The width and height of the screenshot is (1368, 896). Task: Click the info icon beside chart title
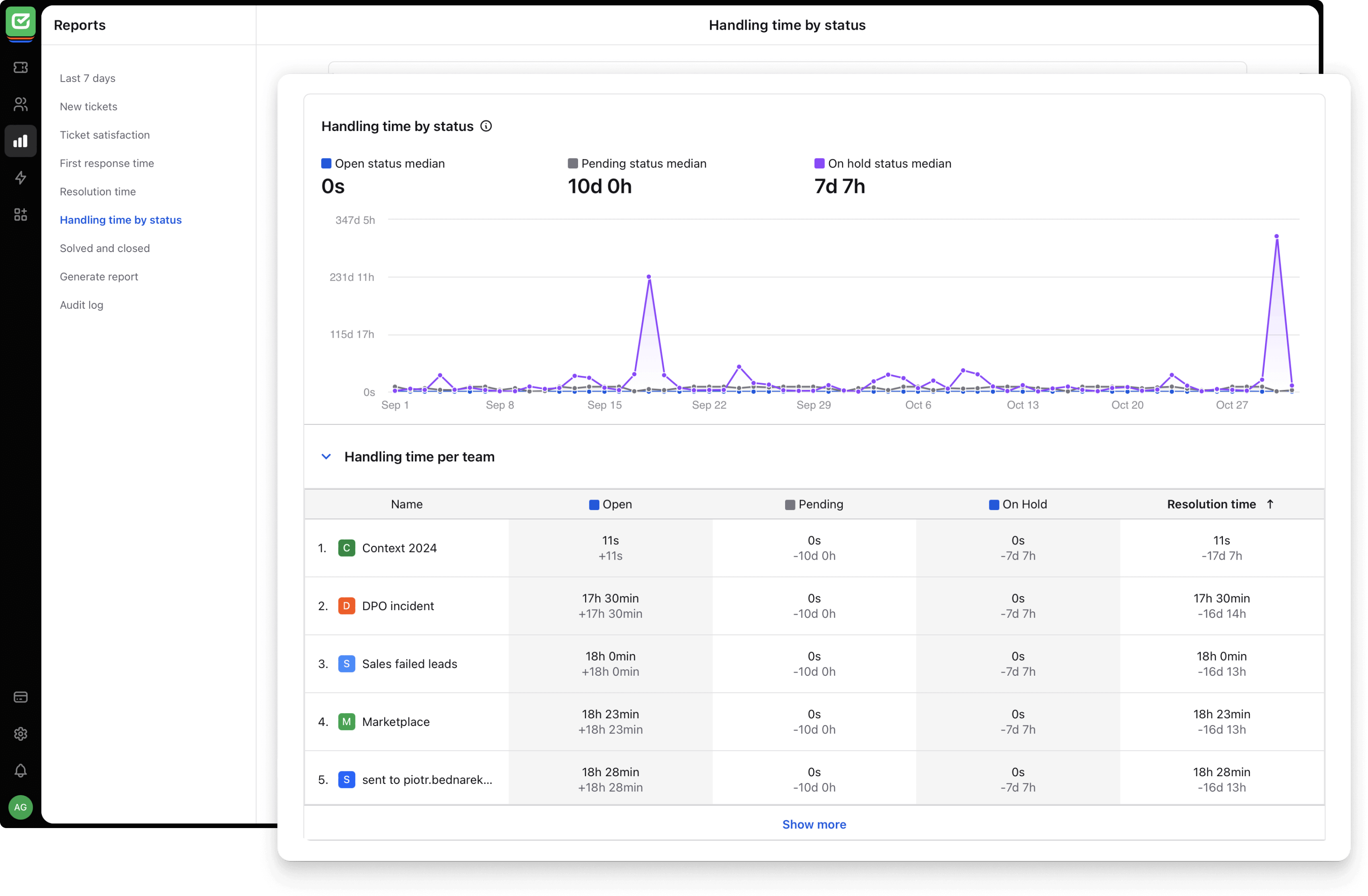coord(486,126)
